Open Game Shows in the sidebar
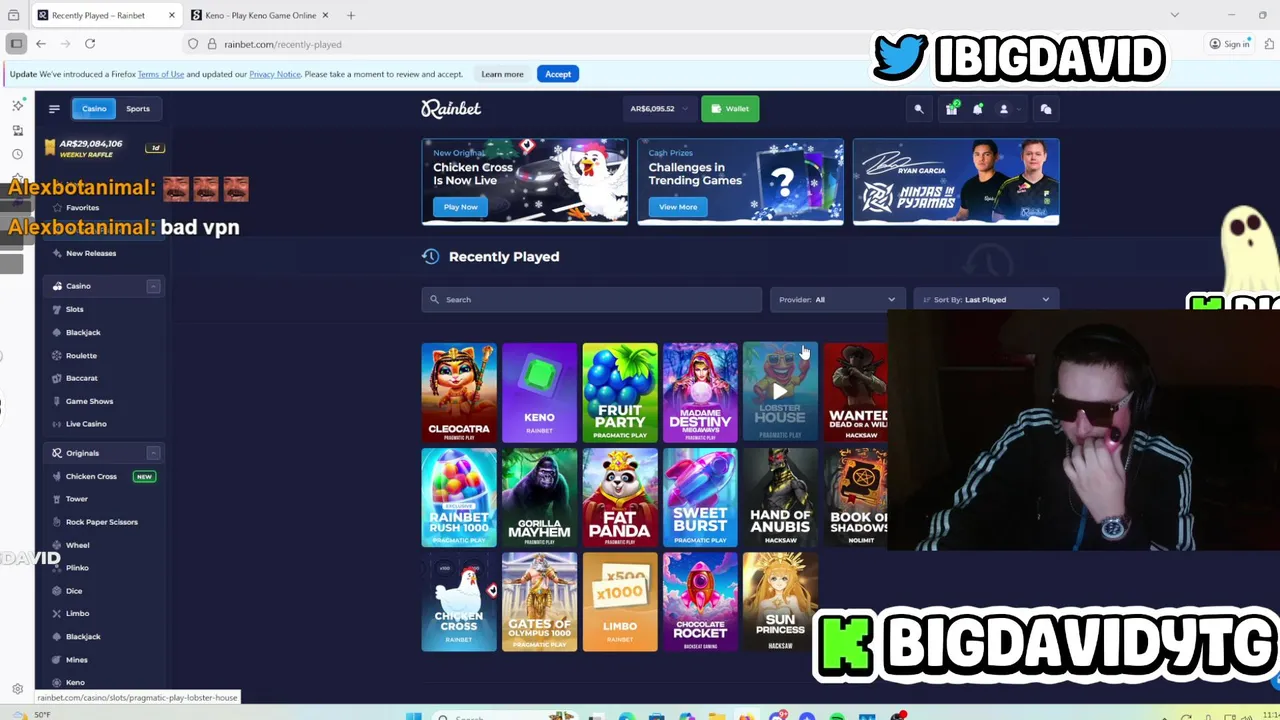The height and width of the screenshot is (720, 1280). click(x=89, y=401)
